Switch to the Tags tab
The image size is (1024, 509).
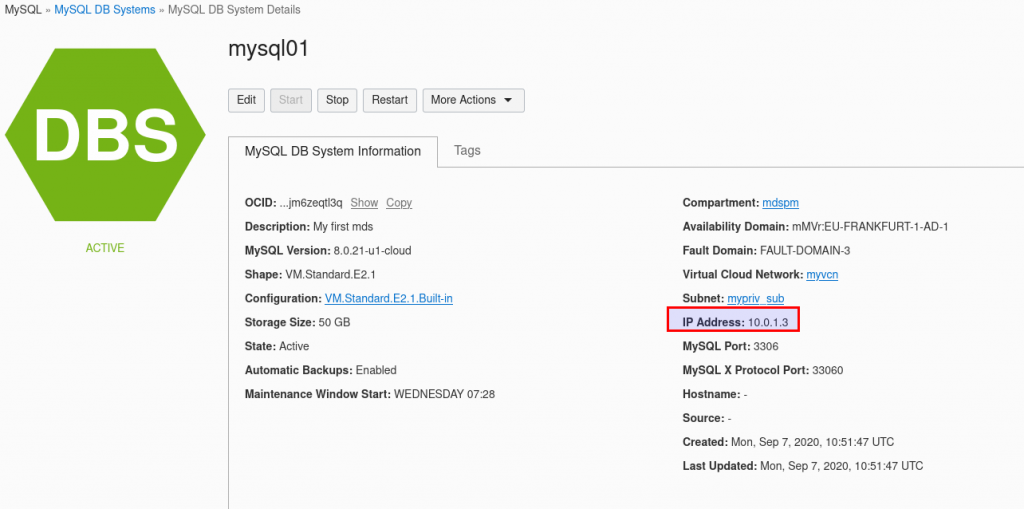point(467,151)
